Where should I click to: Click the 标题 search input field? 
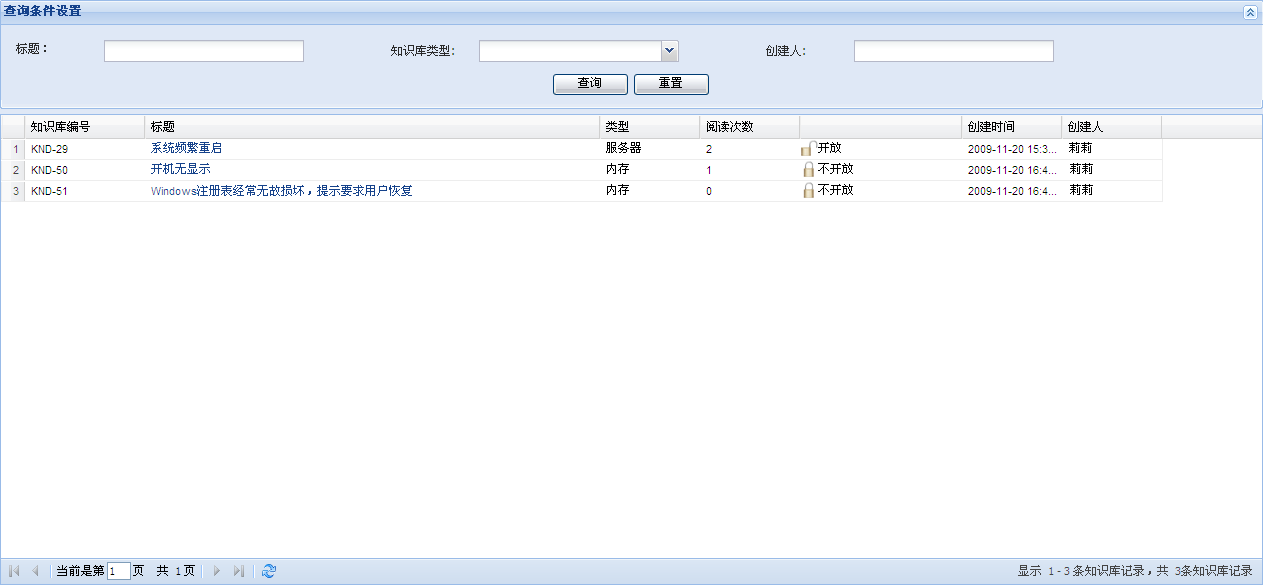coord(204,51)
